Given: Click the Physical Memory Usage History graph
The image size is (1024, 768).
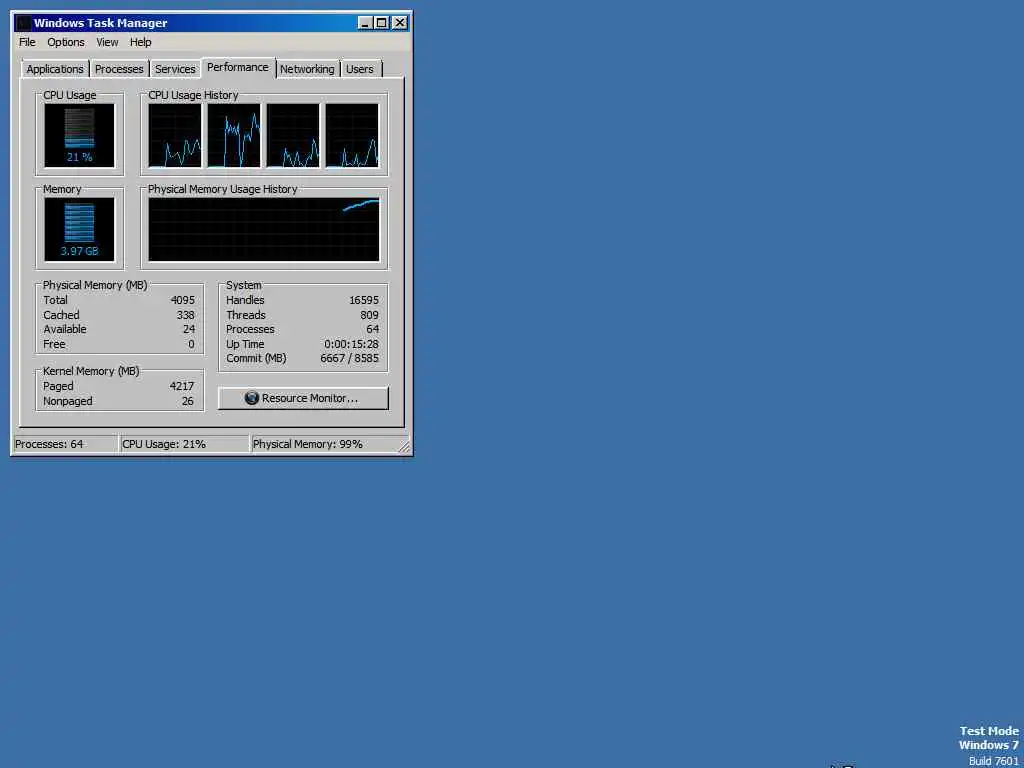Looking at the screenshot, I should tap(264, 230).
